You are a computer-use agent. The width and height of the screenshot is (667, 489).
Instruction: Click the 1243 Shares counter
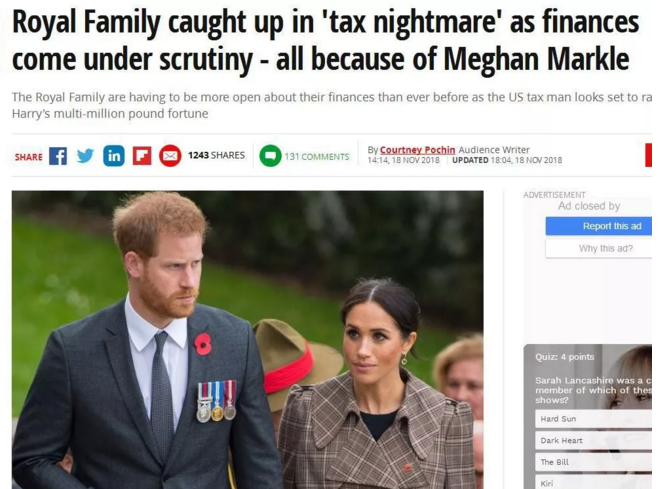point(217,155)
